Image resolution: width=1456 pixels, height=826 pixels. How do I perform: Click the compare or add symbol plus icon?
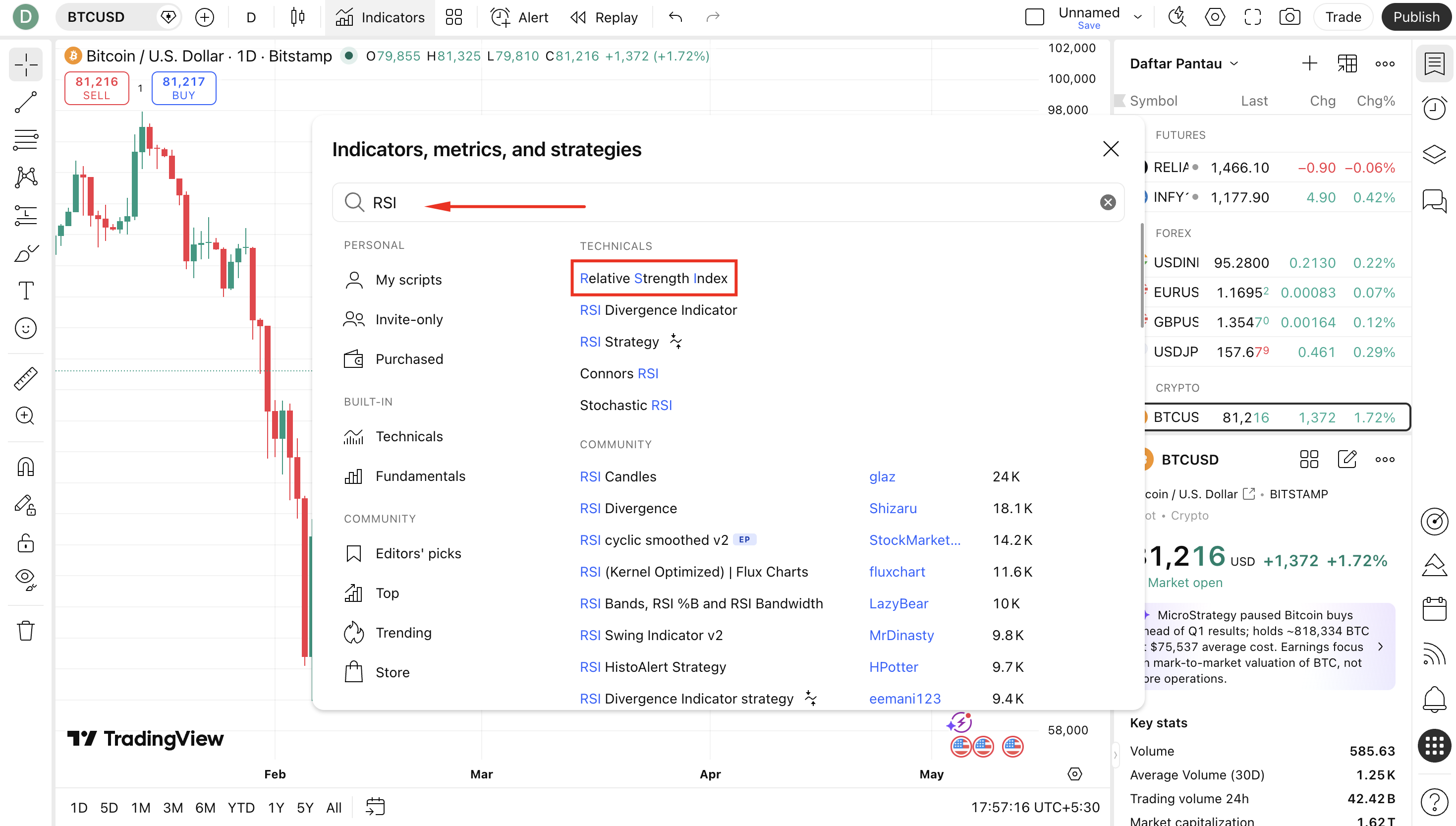pos(204,17)
